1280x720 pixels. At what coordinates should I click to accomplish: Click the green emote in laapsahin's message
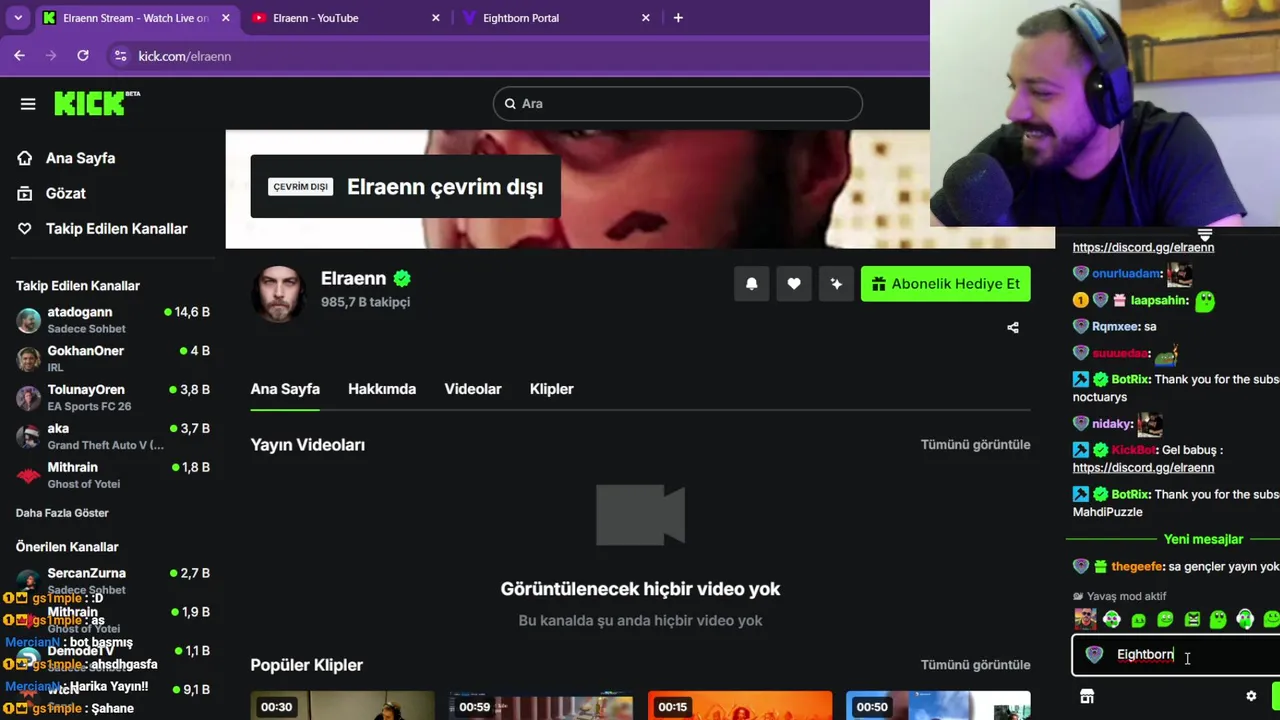click(x=1205, y=301)
